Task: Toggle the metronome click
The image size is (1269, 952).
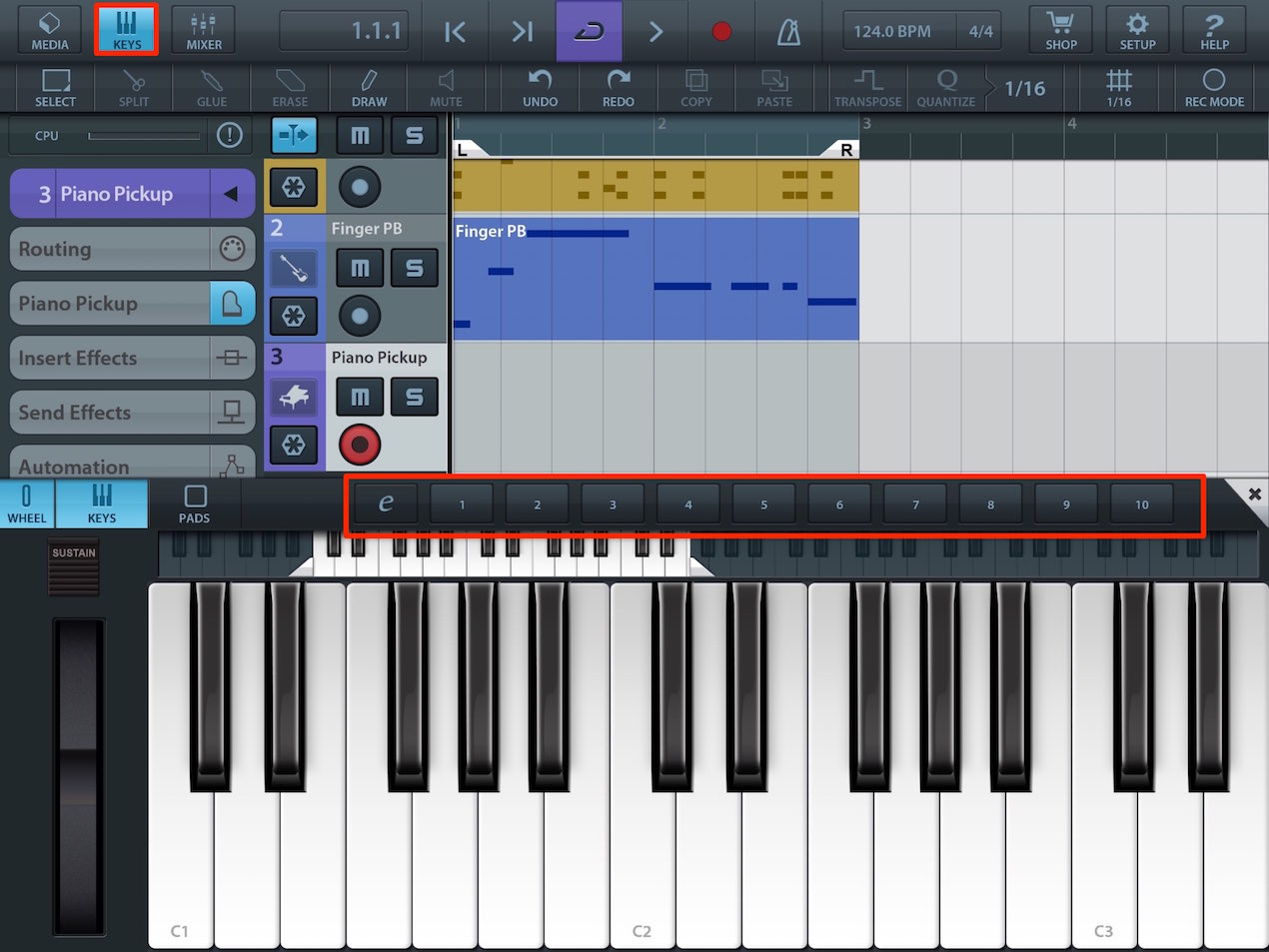Action: [x=789, y=32]
